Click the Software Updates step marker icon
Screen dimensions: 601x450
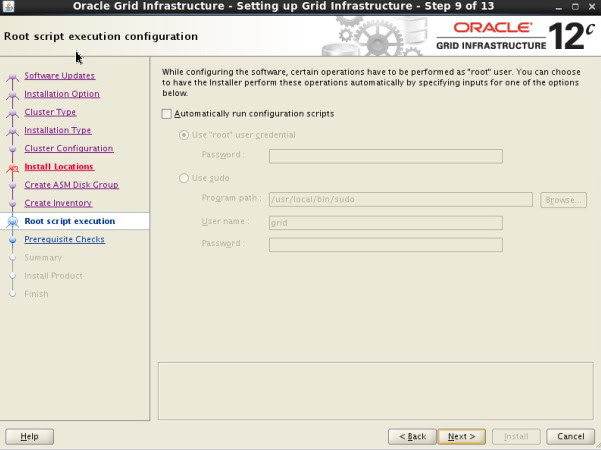13,76
